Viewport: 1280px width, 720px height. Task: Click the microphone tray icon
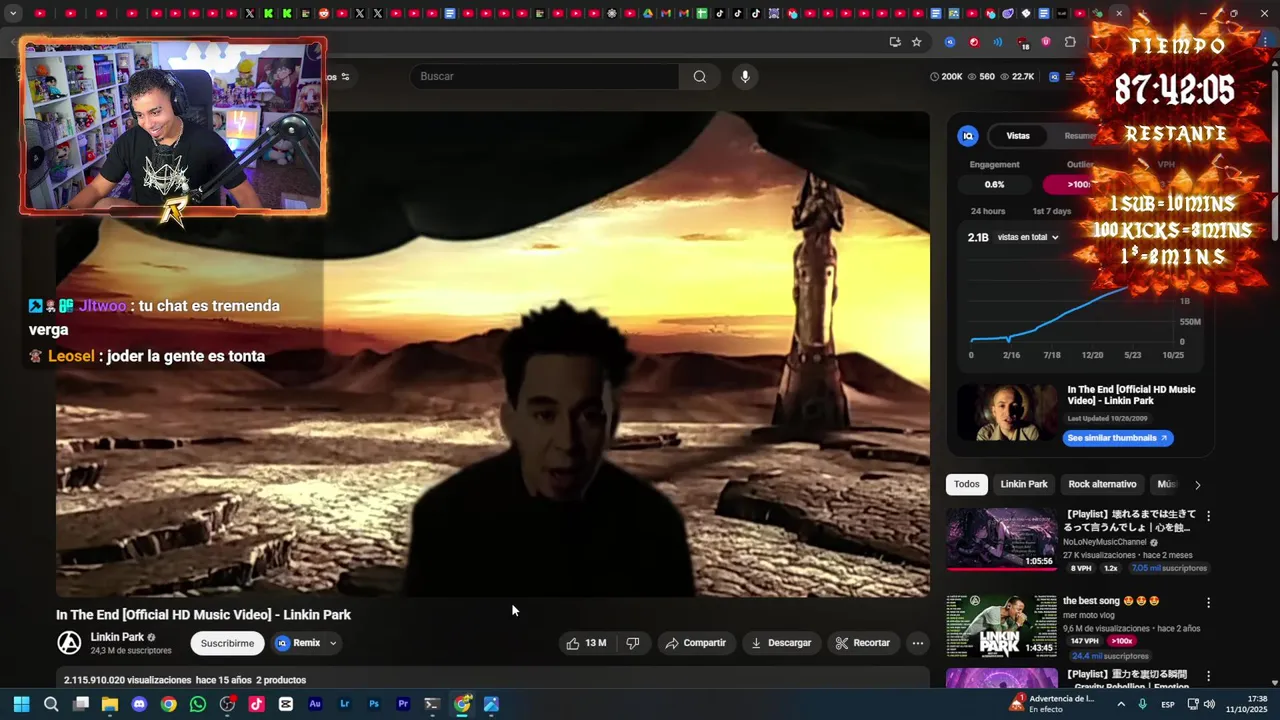click(x=1142, y=704)
